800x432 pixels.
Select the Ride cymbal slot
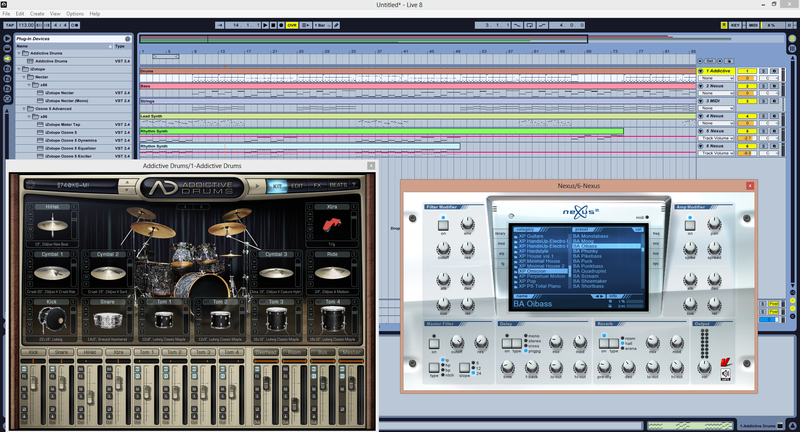click(x=331, y=273)
